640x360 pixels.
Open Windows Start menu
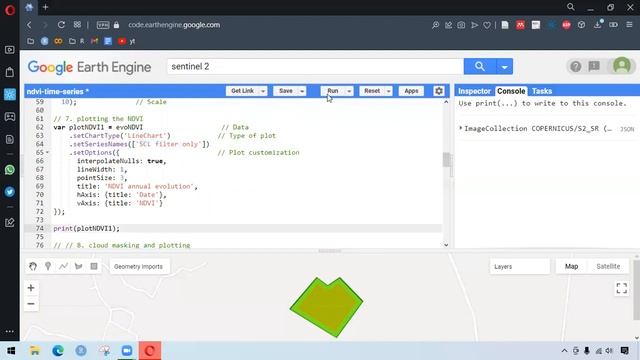(11, 351)
